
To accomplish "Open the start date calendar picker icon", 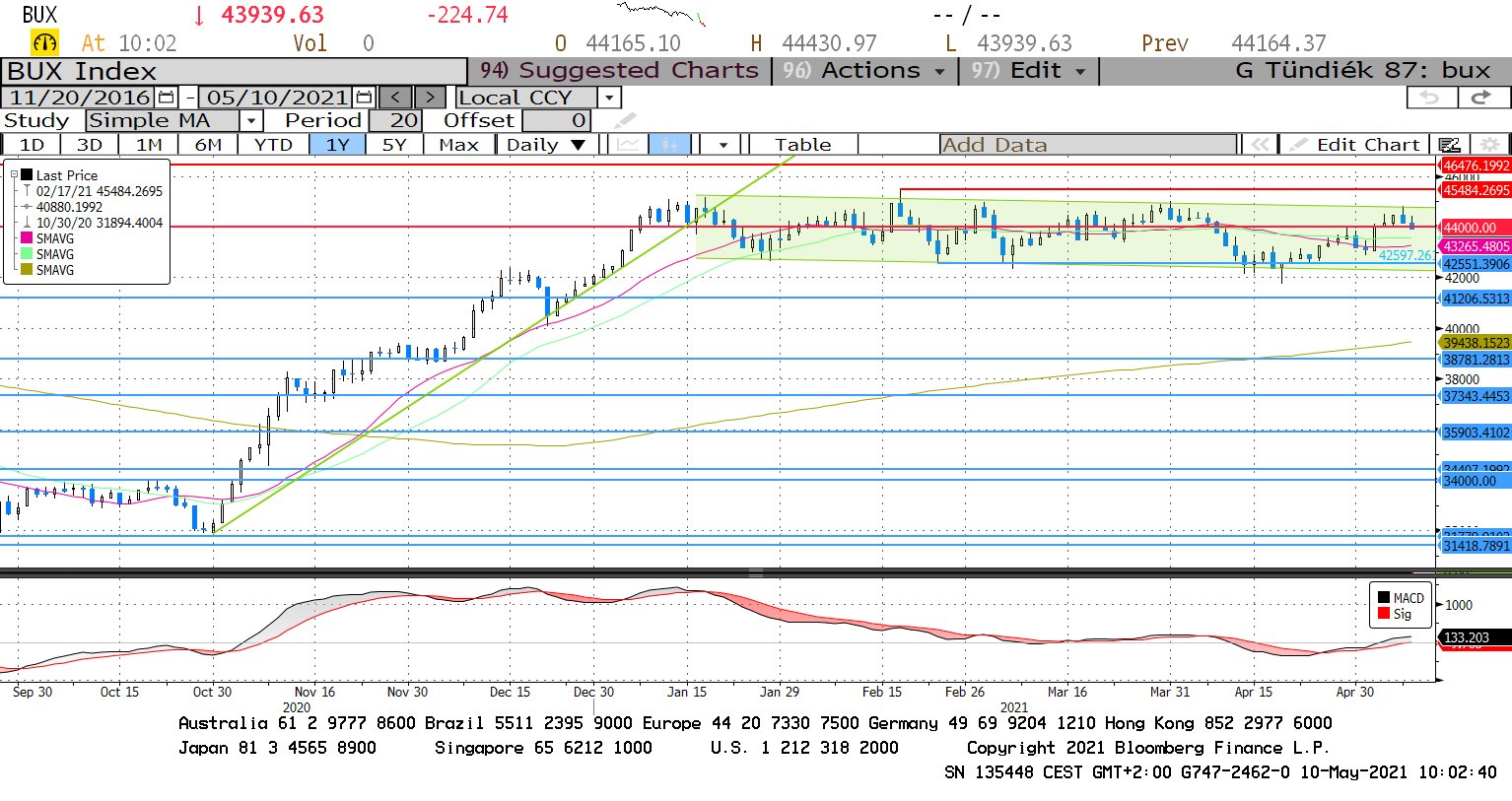I will tap(166, 97).
